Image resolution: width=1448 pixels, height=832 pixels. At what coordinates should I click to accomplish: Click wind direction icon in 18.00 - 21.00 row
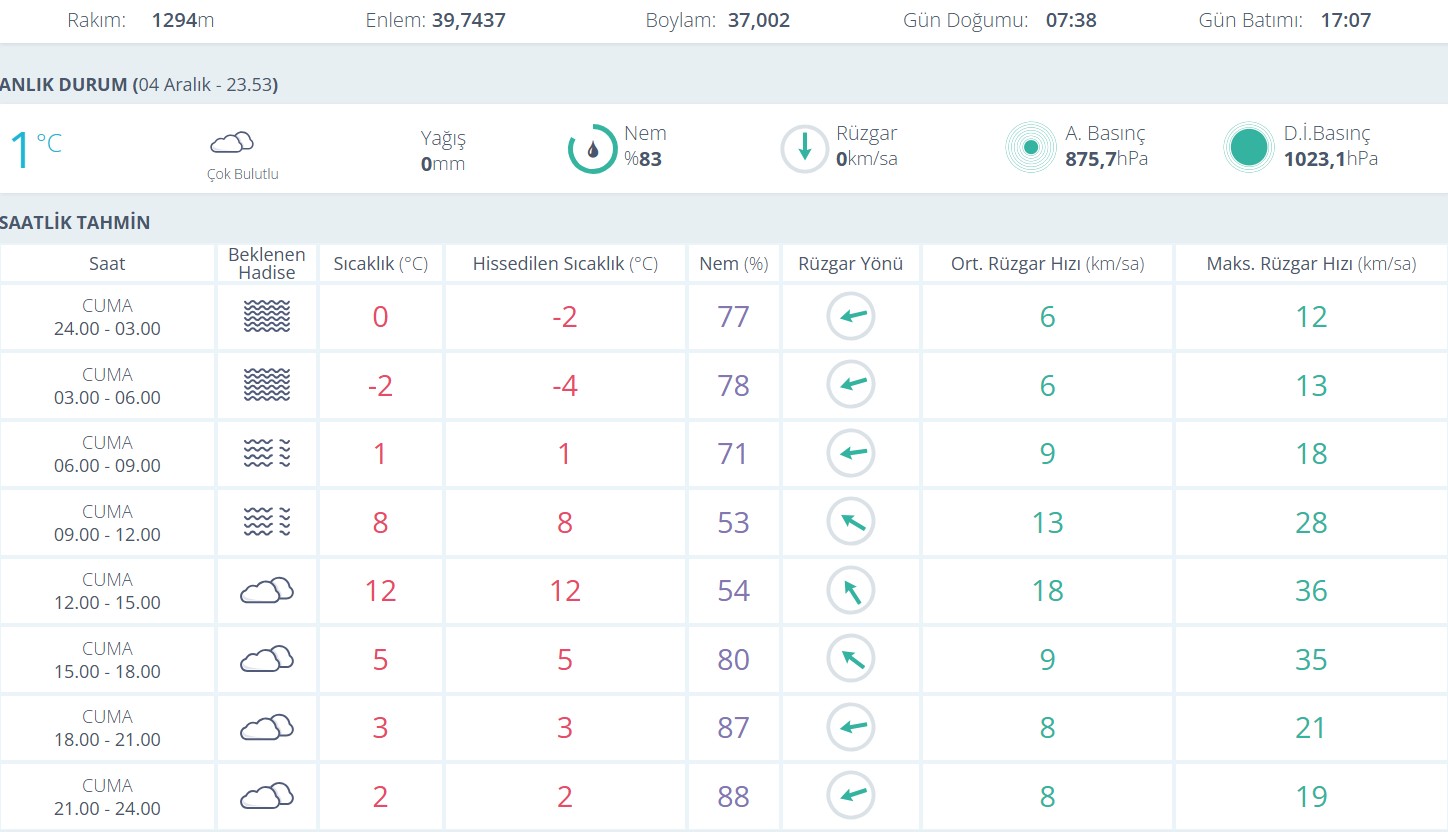point(851,728)
